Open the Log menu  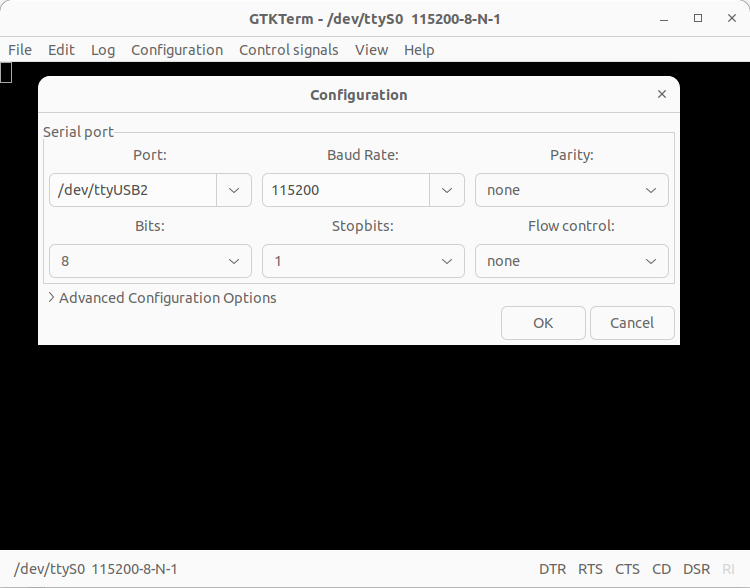point(103,50)
